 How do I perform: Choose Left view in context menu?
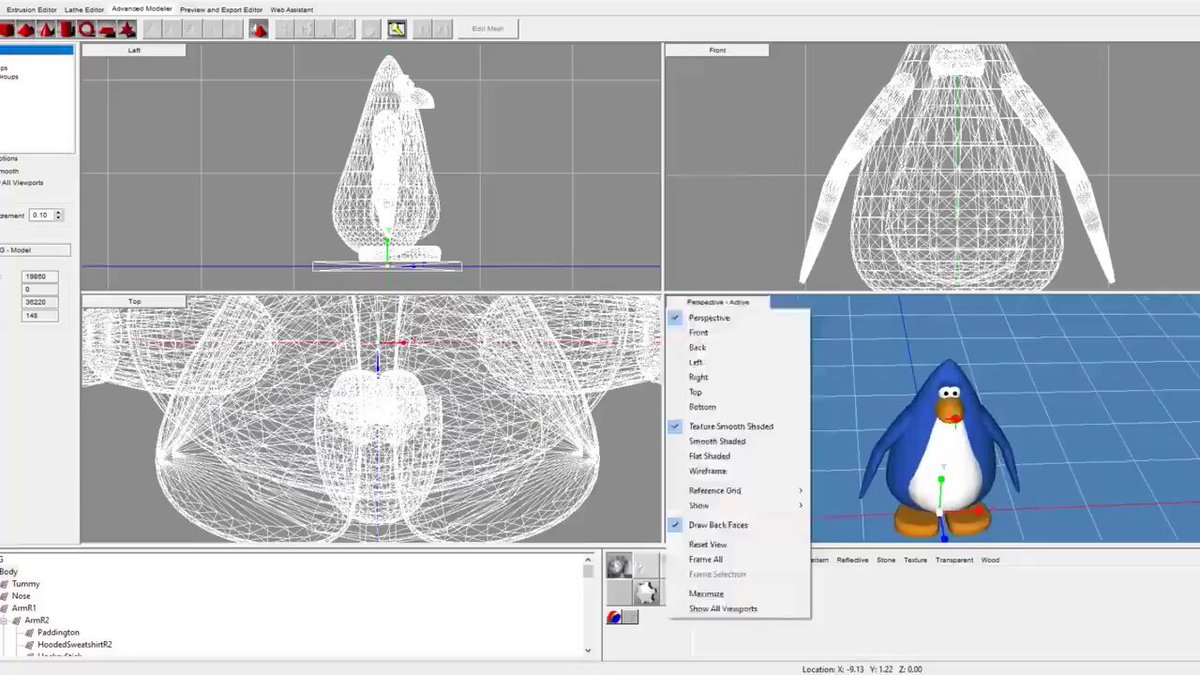tap(696, 363)
